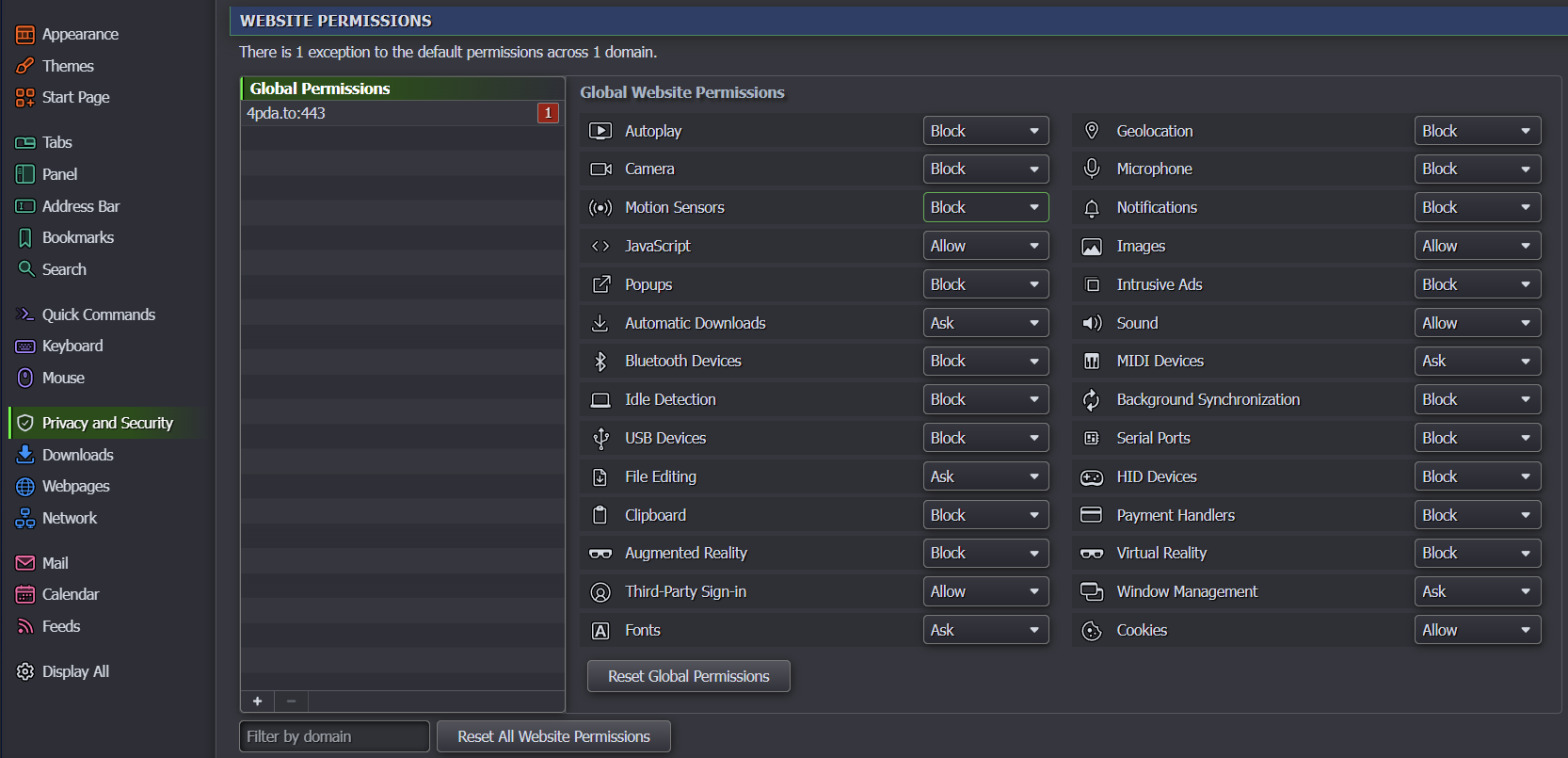Select Global Permissions list entry
Screen dimensions: 1568x758
[403, 89]
